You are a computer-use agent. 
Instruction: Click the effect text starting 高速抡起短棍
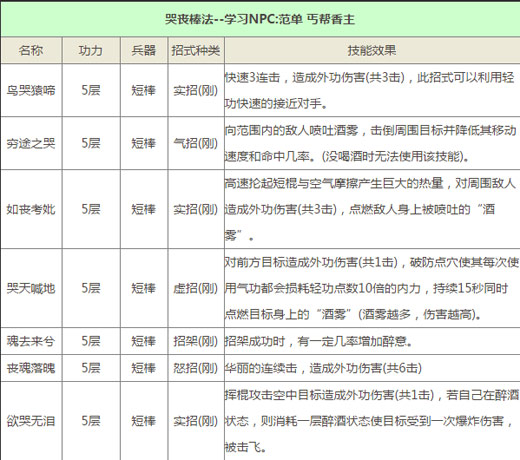(x=370, y=209)
